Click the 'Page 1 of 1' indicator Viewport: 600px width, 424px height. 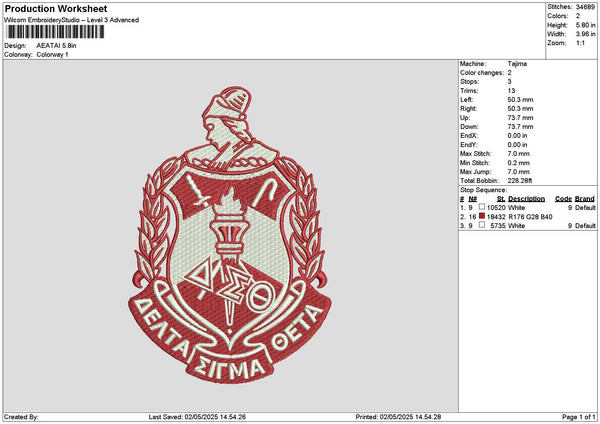click(x=579, y=417)
